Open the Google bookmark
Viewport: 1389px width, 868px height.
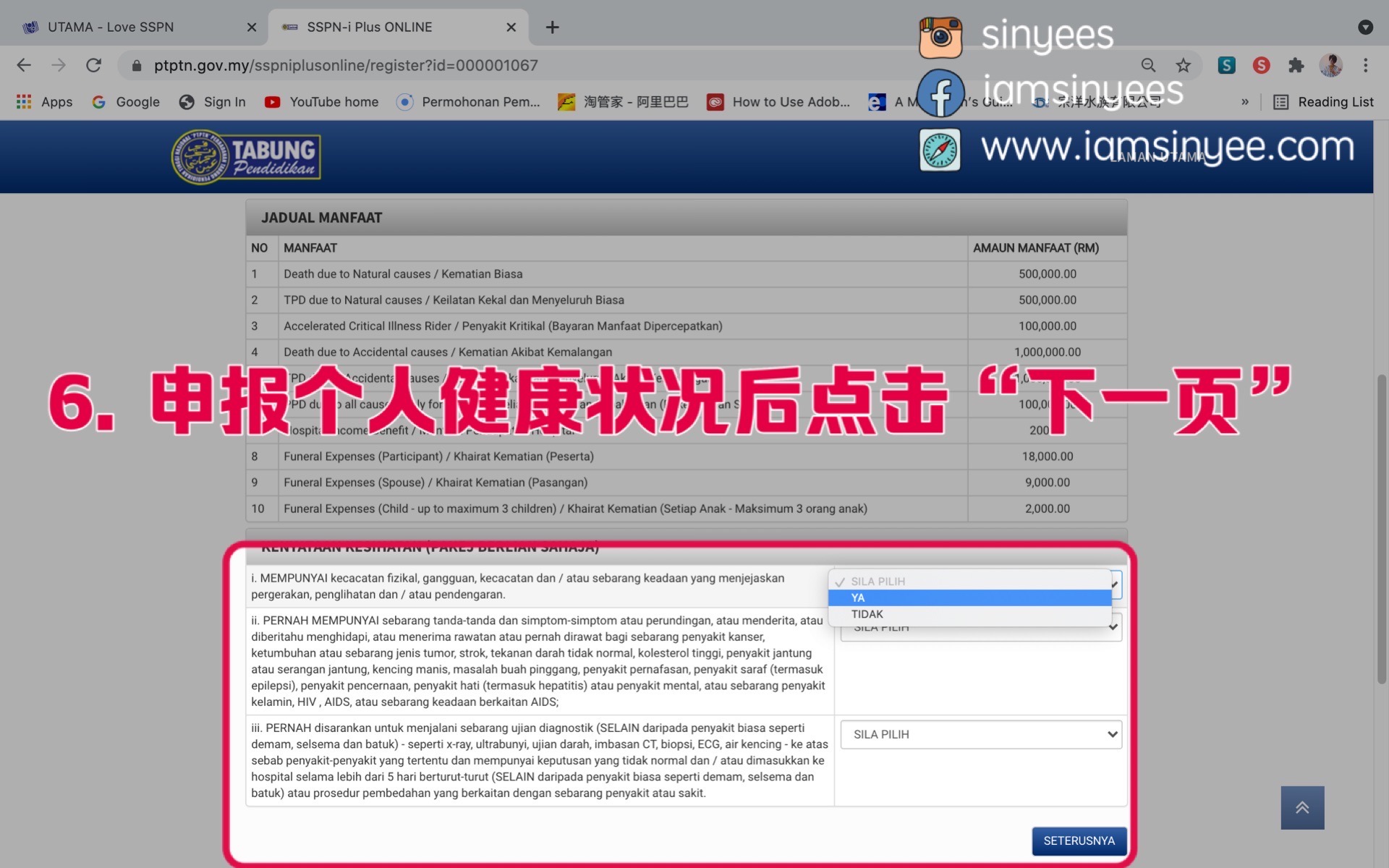click(x=126, y=102)
